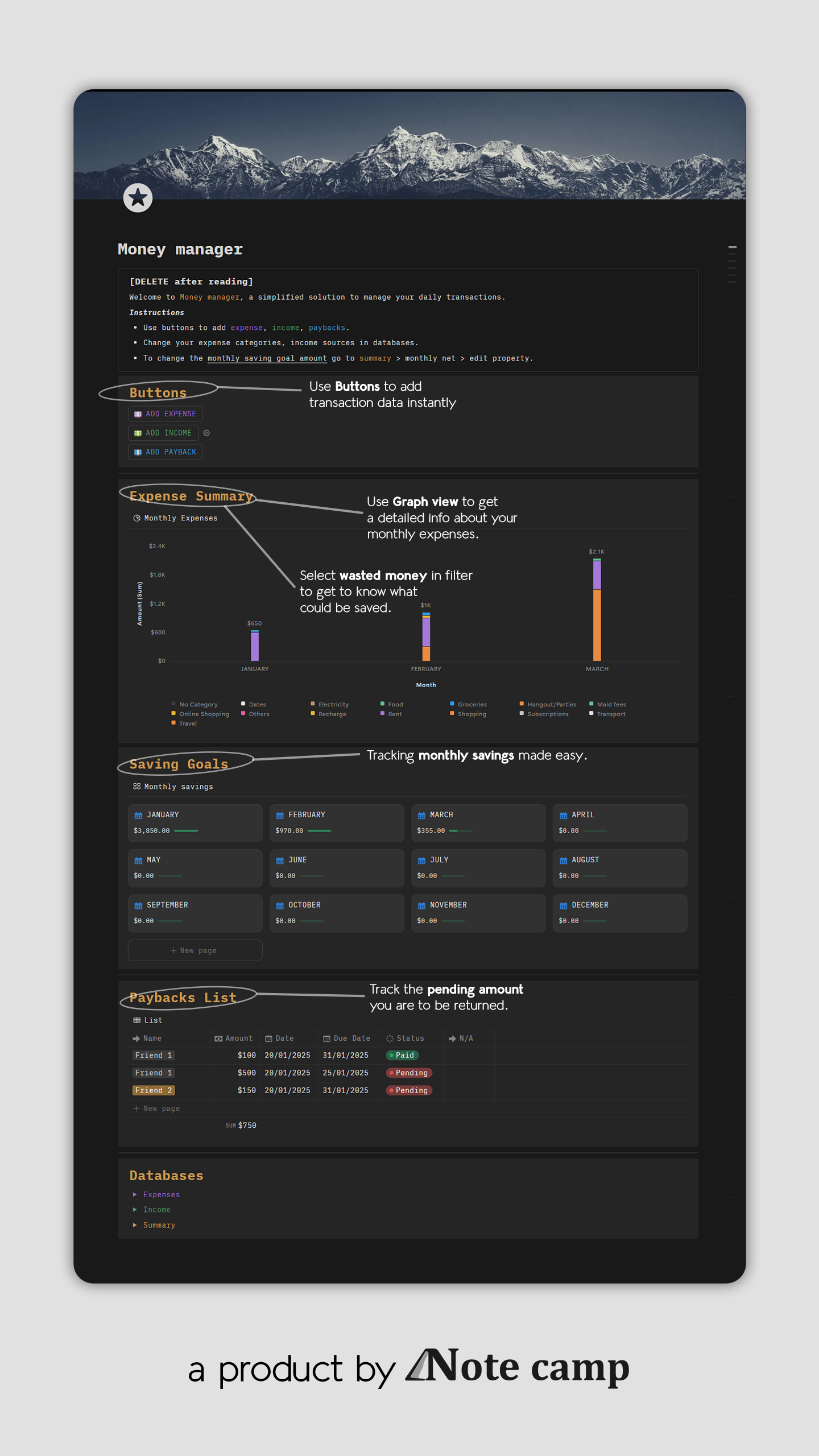819x1456 pixels.
Task: Add New page row in Paybacks list
Action: [x=156, y=1108]
